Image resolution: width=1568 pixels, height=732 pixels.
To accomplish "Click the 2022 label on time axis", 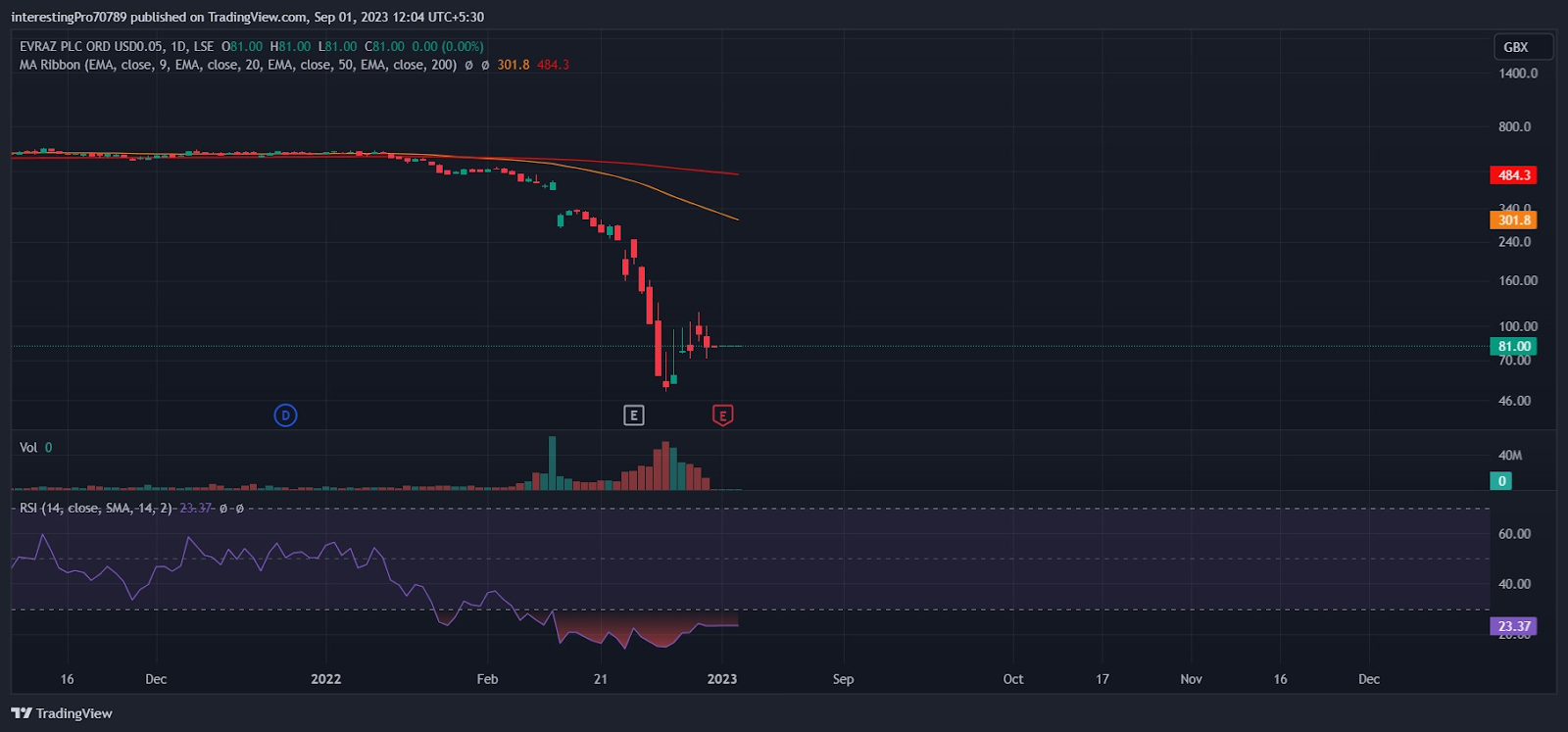I will (326, 679).
